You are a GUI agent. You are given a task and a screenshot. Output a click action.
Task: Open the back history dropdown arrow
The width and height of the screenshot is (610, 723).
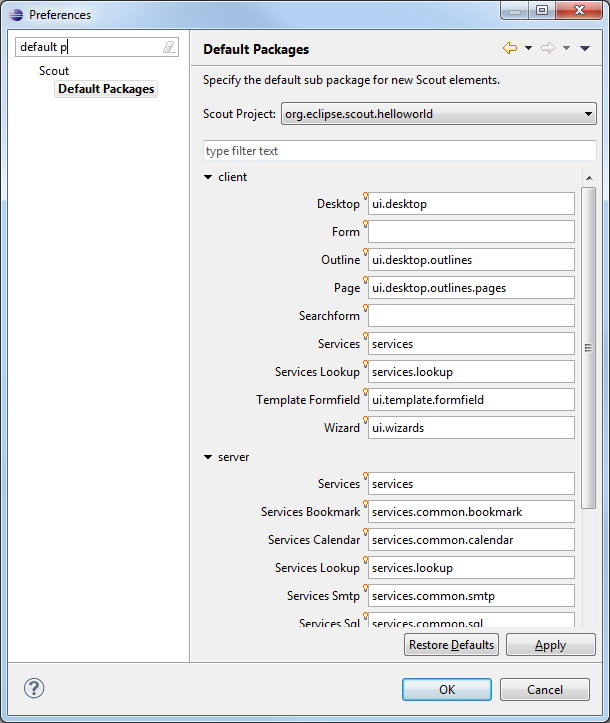528,48
